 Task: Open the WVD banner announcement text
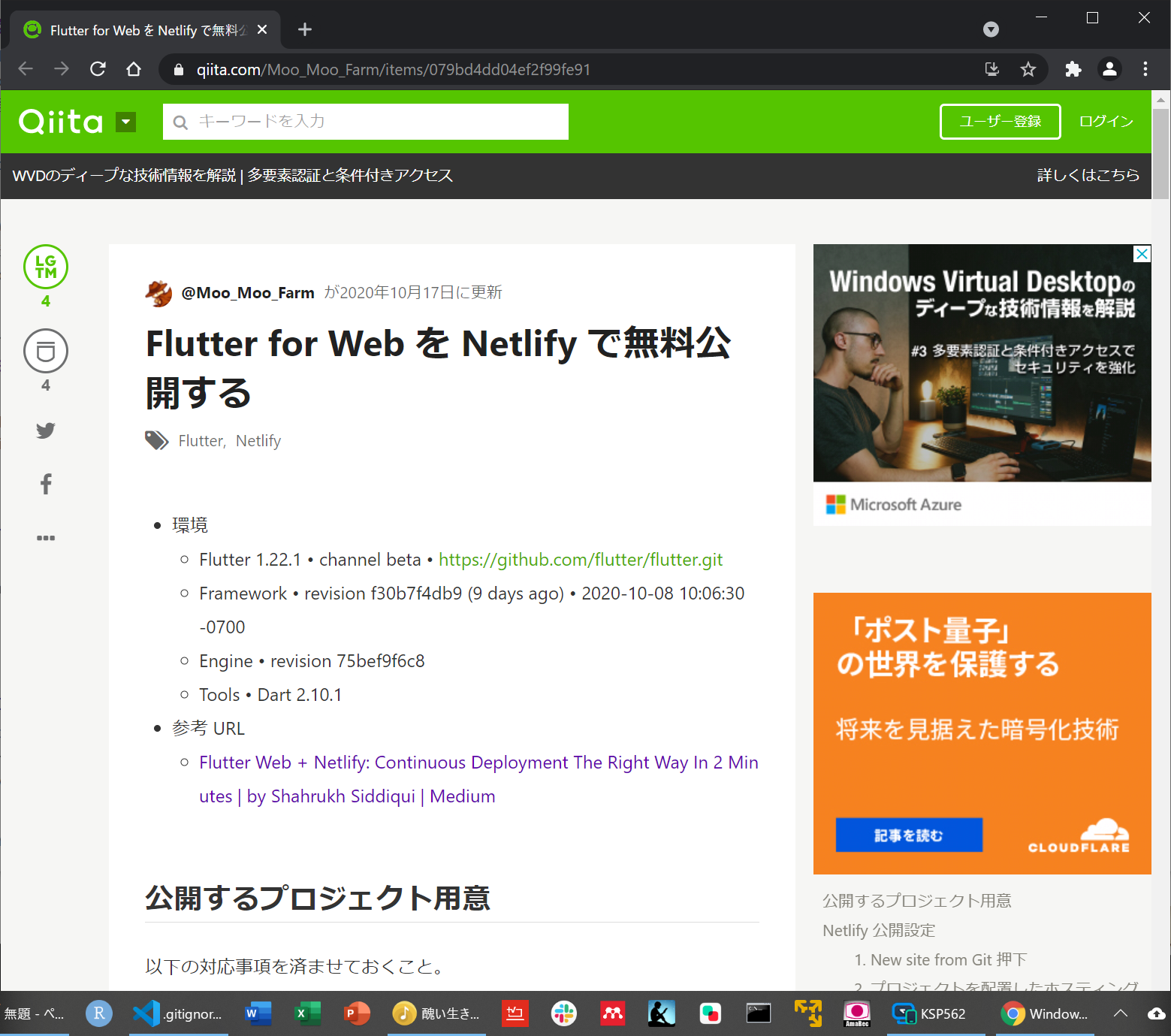pyautogui.click(x=233, y=175)
